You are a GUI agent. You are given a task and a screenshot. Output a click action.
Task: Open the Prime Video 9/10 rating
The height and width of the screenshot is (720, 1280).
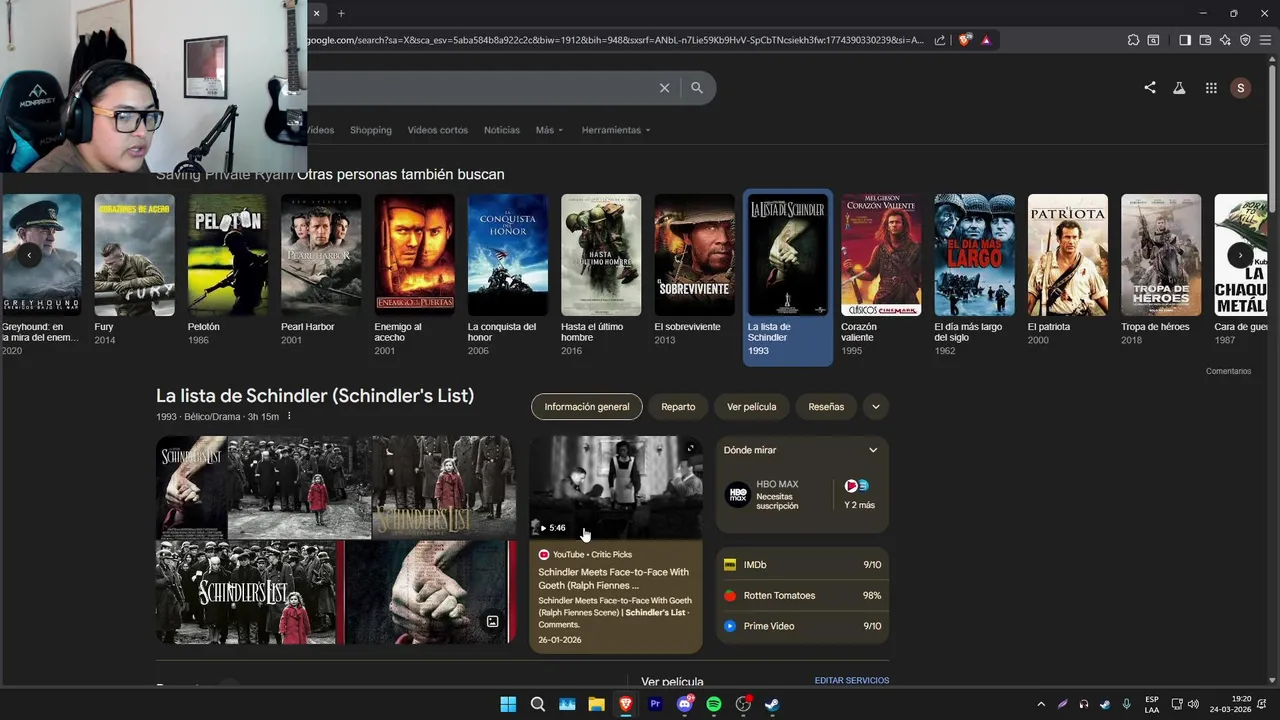coord(803,626)
